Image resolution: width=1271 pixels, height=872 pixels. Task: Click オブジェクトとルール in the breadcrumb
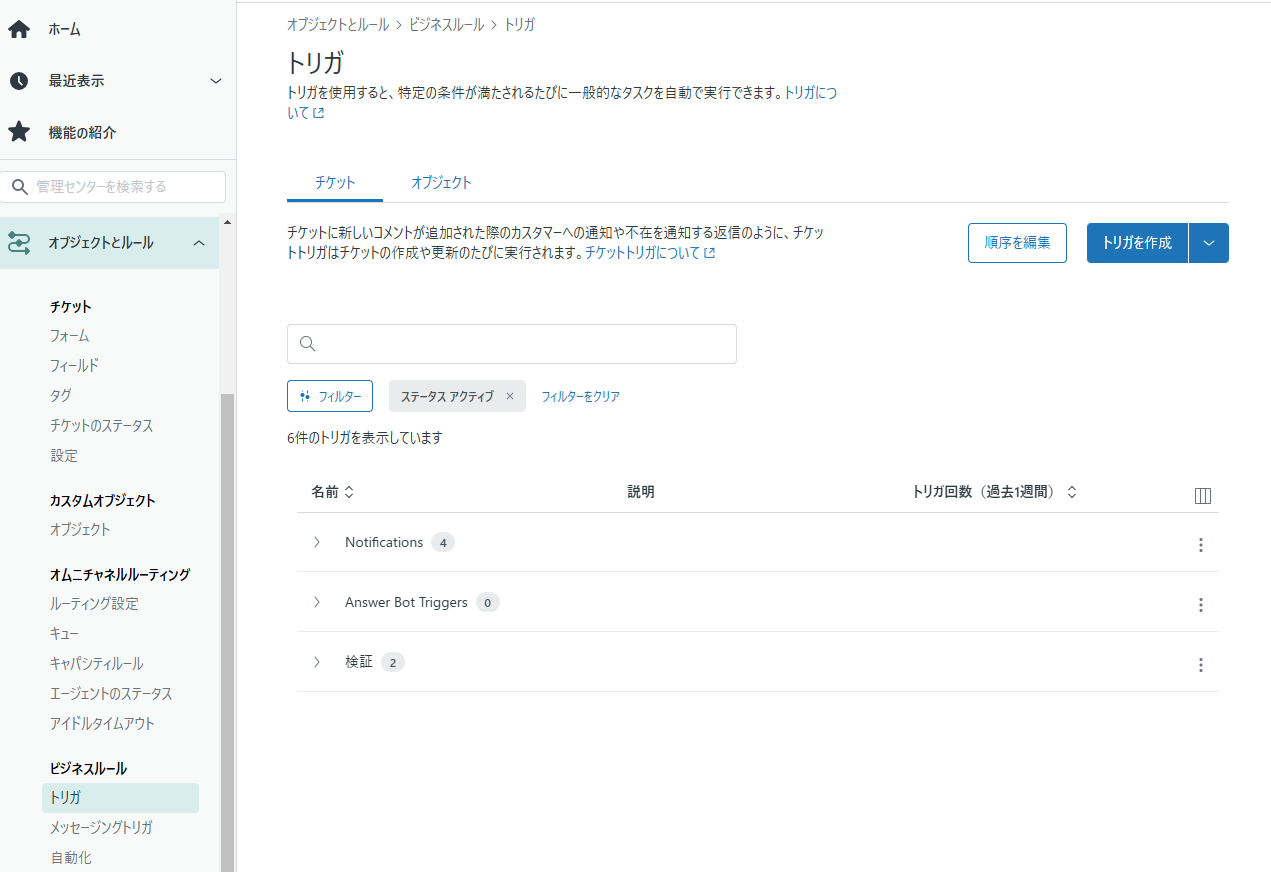pyautogui.click(x=338, y=25)
